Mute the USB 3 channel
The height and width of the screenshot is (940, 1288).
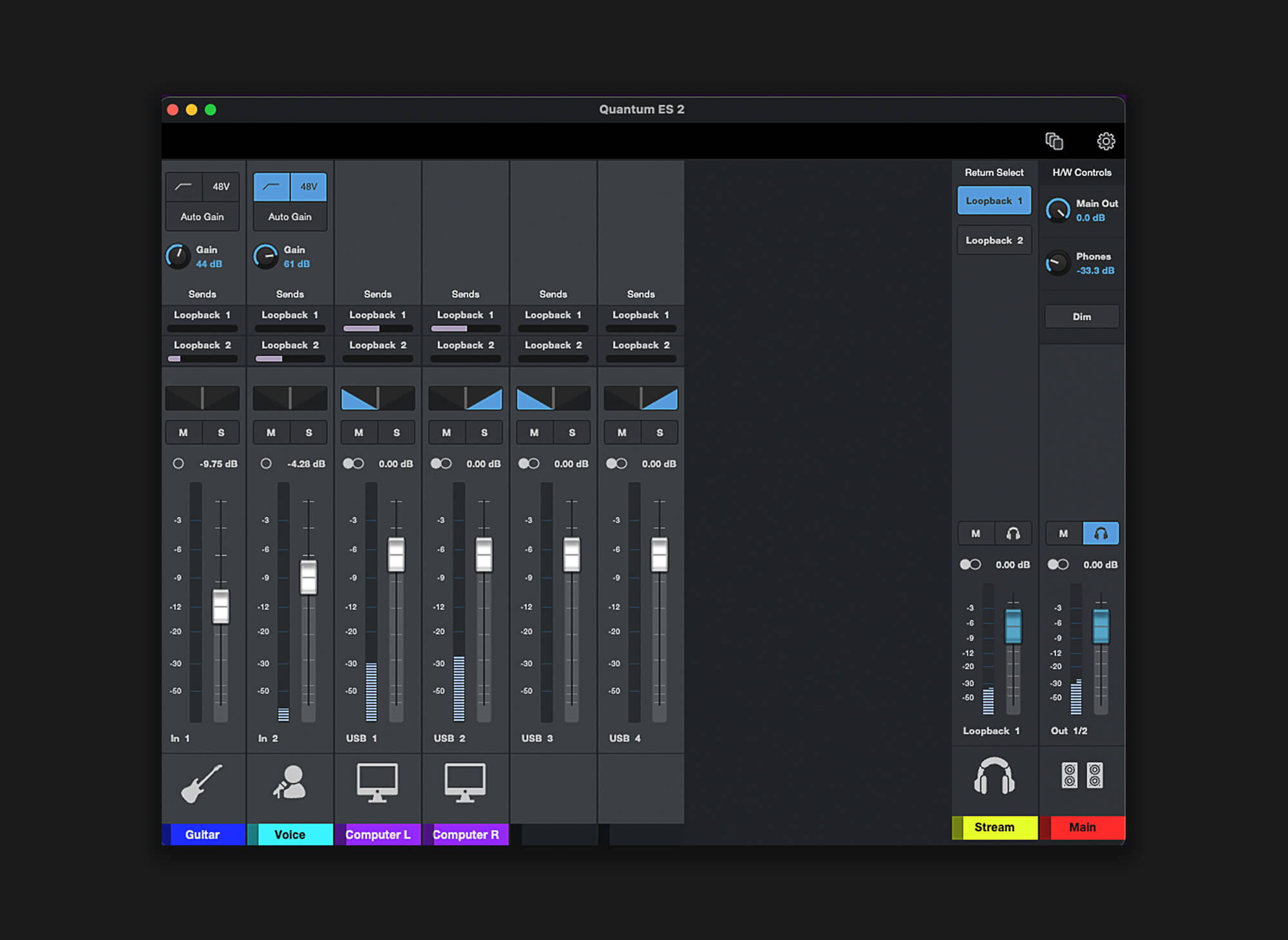click(x=533, y=432)
